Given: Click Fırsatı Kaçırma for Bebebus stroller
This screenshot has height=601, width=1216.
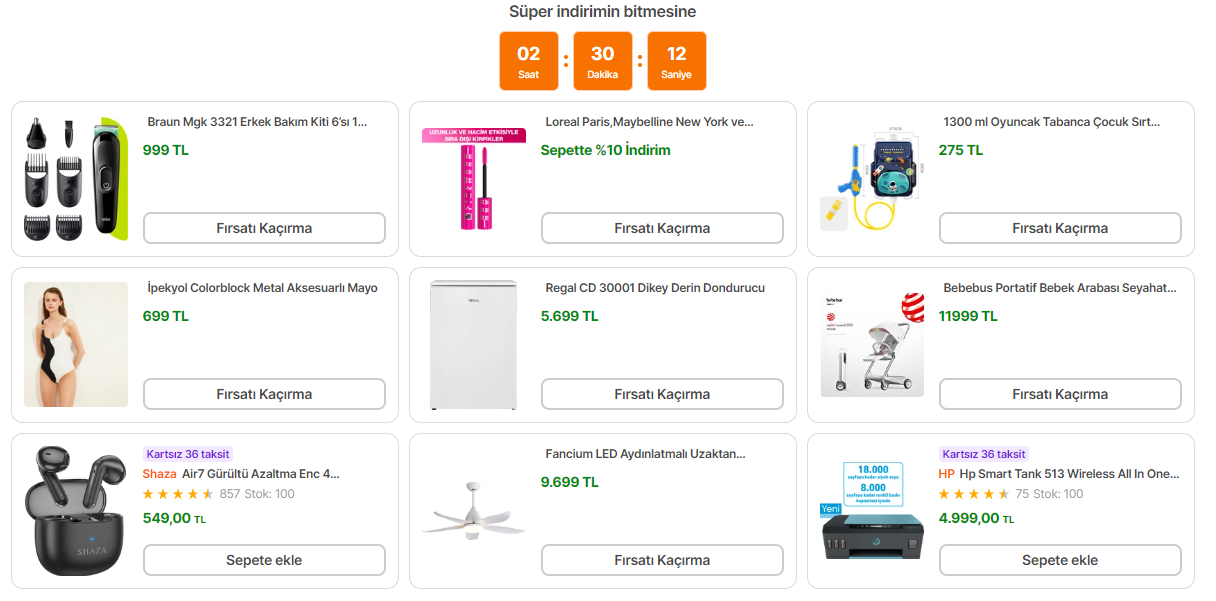Looking at the screenshot, I should pos(1060,394).
